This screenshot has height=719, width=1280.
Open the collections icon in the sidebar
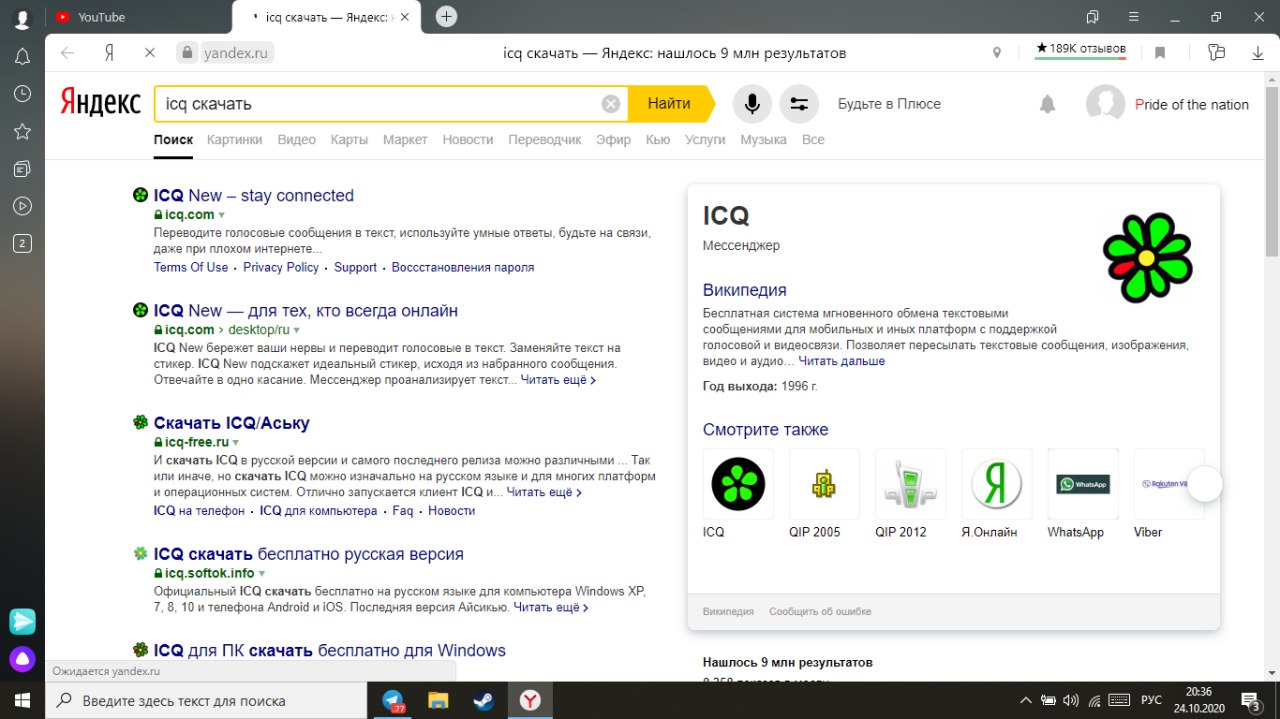coord(22,169)
